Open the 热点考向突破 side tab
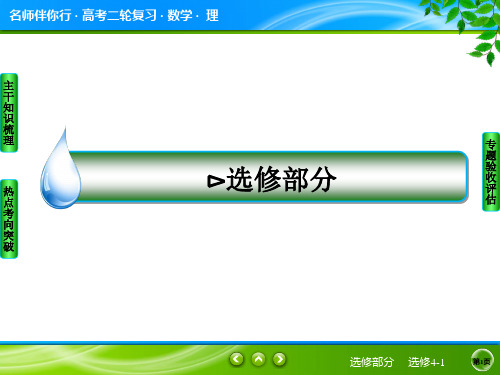This screenshot has height=375, width=500. click(x=9, y=219)
